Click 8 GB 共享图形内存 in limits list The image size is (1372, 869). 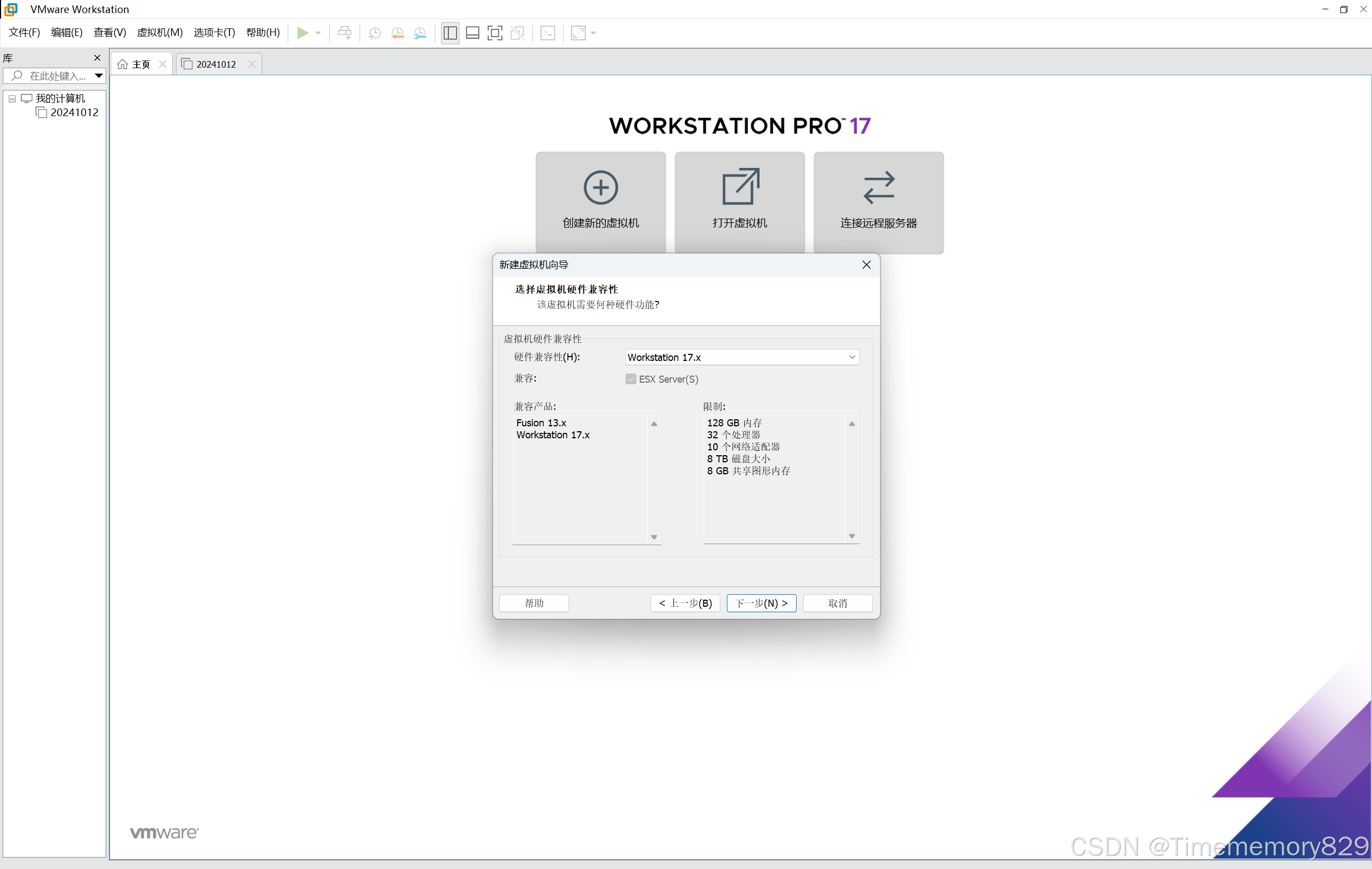click(x=749, y=470)
